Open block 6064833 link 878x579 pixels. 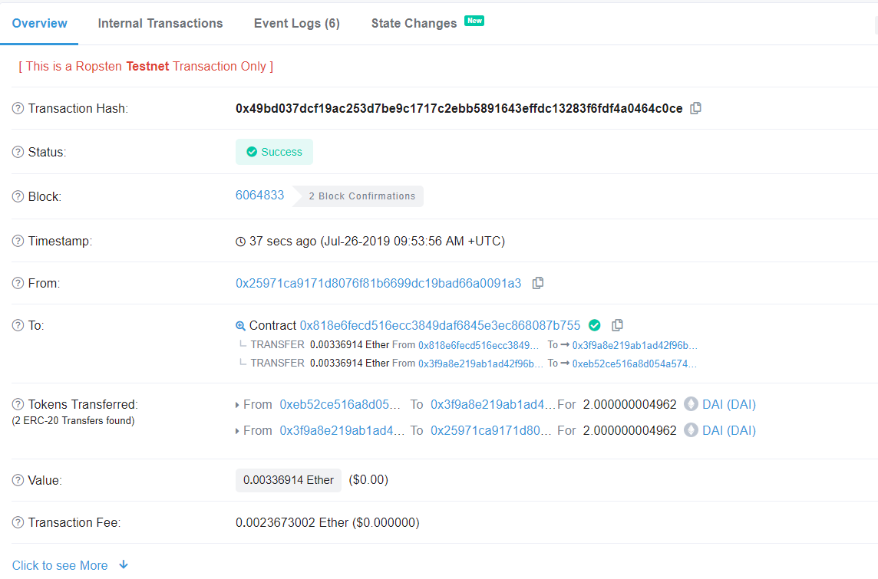click(x=260, y=195)
